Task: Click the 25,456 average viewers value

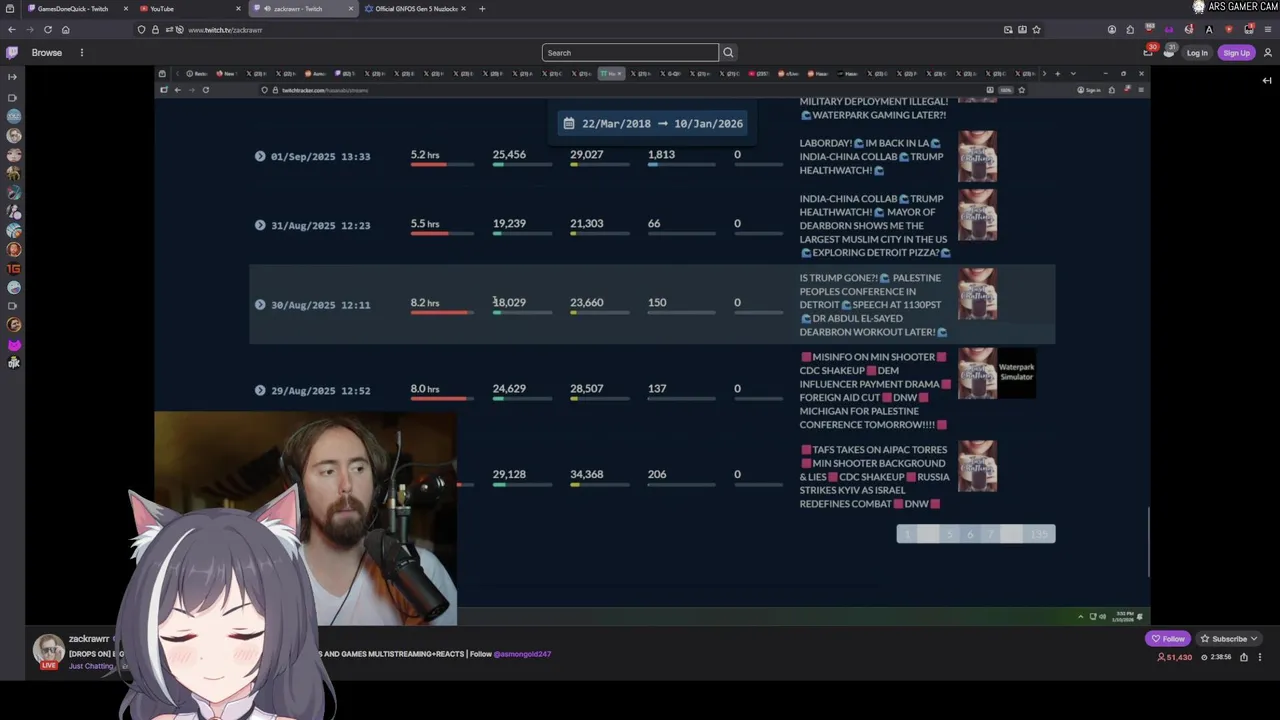Action: point(509,155)
